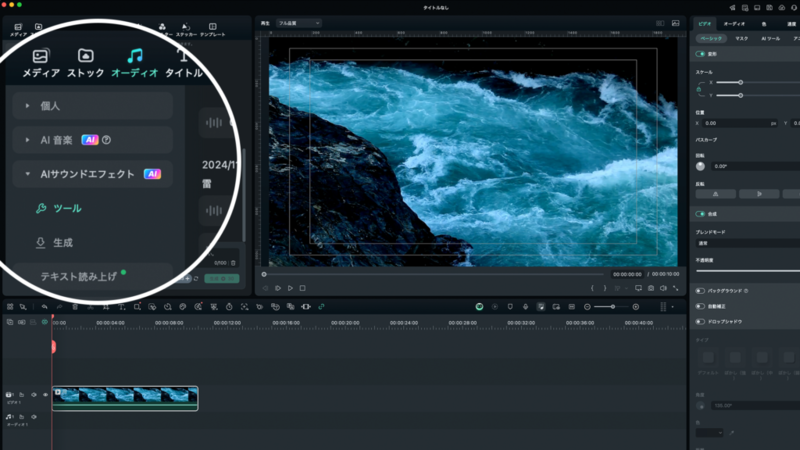Viewport: 800px width, 450px height.
Task: Click the shield marker icon in timeline toolbar
Action: click(510, 307)
